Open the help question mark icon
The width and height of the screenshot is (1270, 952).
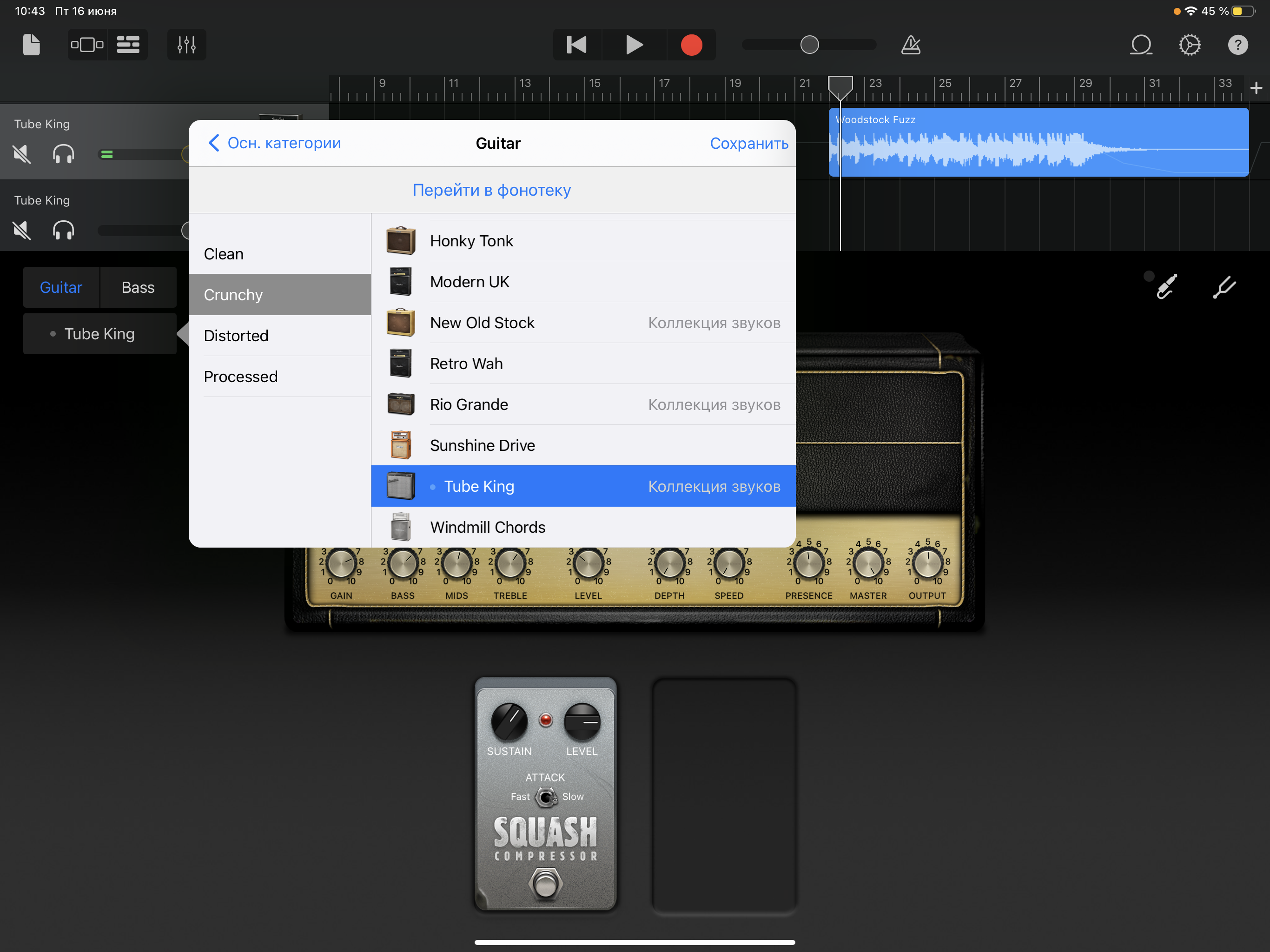pos(1238,45)
